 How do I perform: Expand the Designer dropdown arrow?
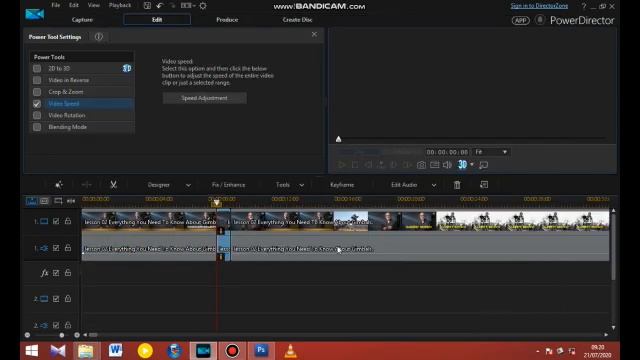(x=188, y=185)
